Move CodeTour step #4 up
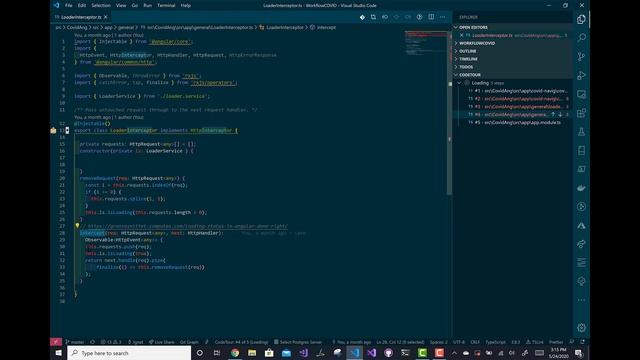Viewport: 640px width, 360px height. (553, 115)
